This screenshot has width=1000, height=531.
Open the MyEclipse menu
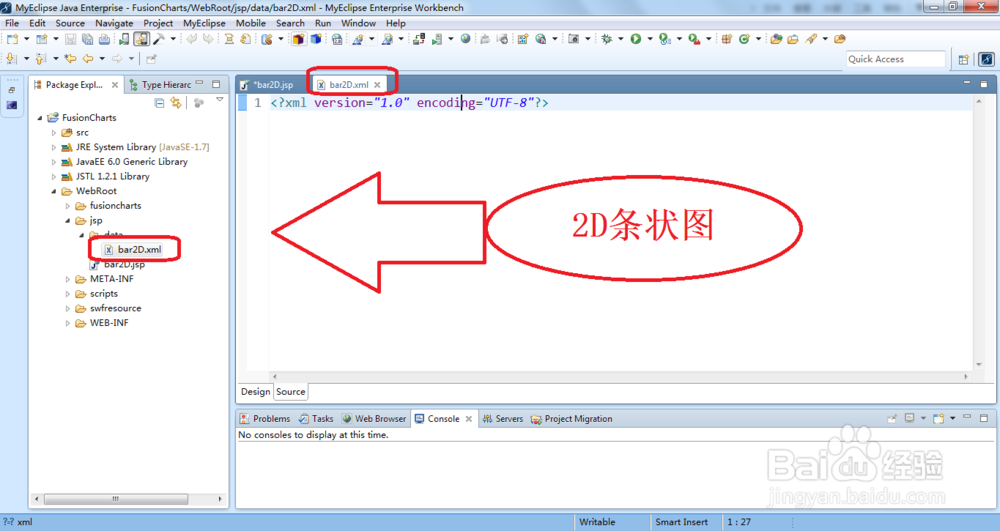pyautogui.click(x=204, y=23)
